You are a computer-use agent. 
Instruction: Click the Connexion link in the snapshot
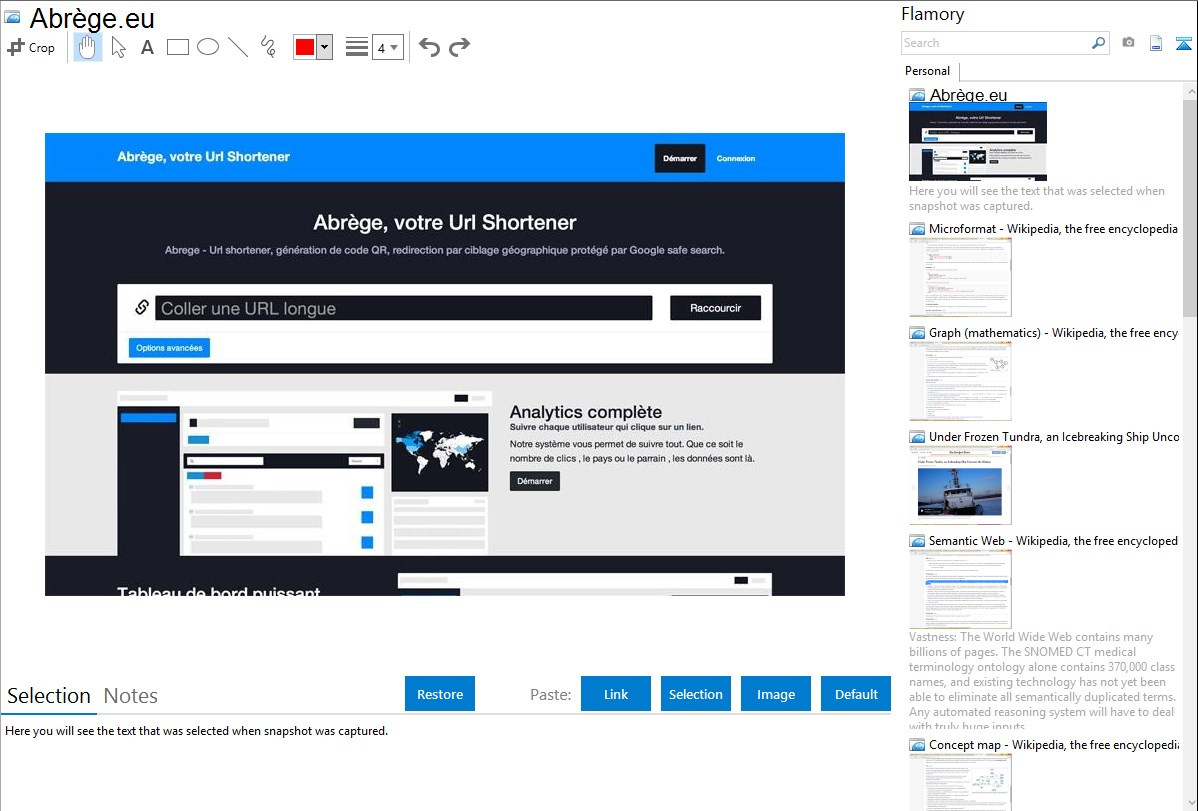tap(736, 158)
